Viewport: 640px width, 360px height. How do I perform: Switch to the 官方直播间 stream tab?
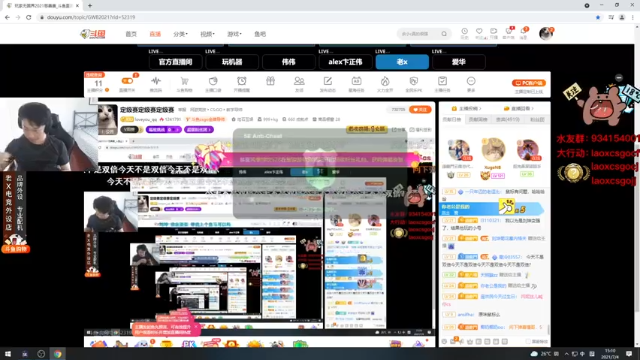pyautogui.click(x=176, y=62)
